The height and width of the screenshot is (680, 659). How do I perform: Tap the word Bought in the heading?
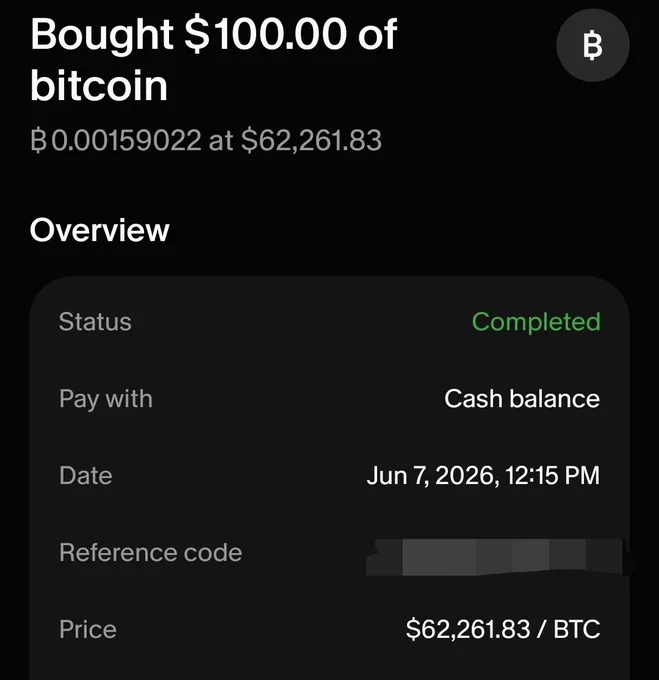[x=102, y=36]
